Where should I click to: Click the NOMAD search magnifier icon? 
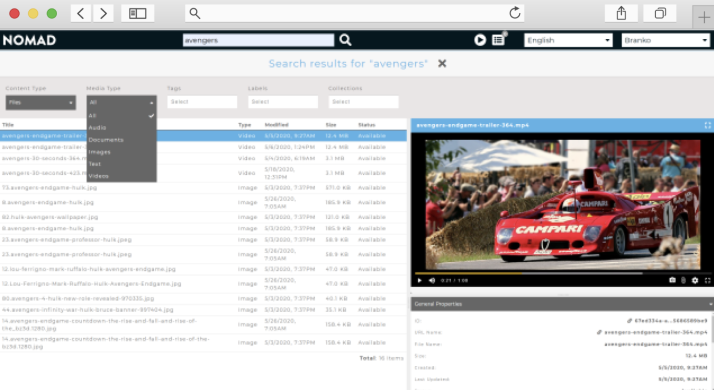pos(346,40)
